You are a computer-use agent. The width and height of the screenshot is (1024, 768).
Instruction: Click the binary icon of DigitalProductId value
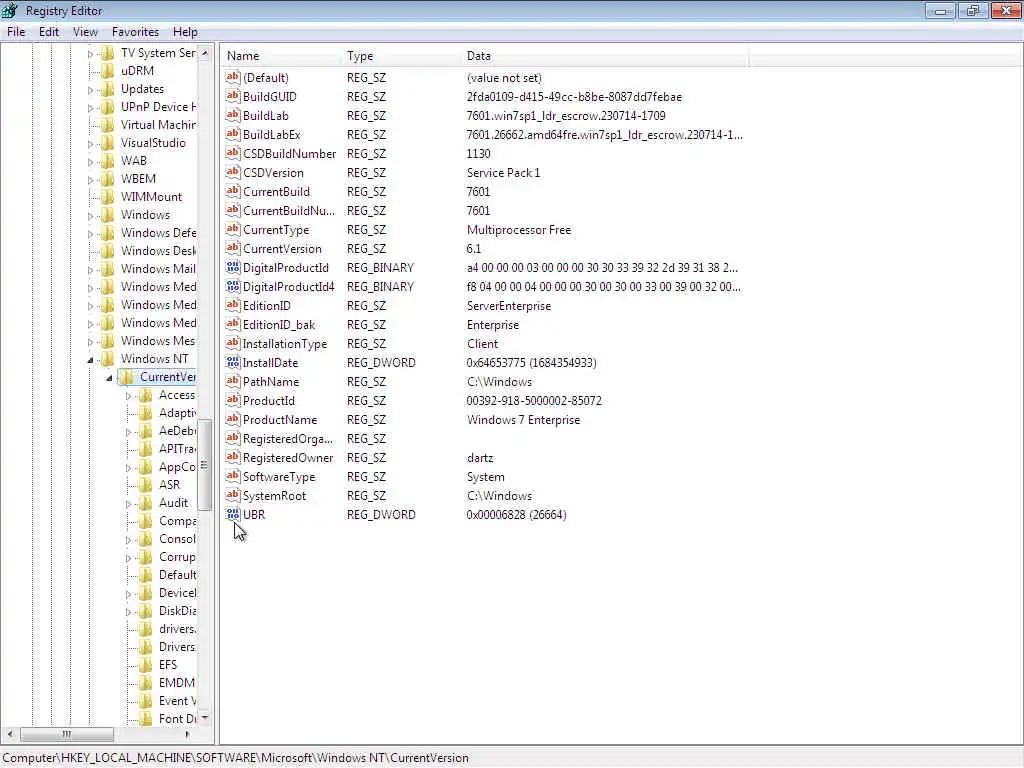[233, 268]
